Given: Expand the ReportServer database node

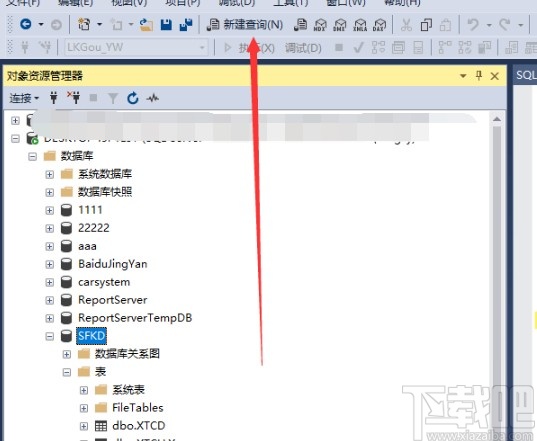Looking at the screenshot, I should (x=50, y=300).
